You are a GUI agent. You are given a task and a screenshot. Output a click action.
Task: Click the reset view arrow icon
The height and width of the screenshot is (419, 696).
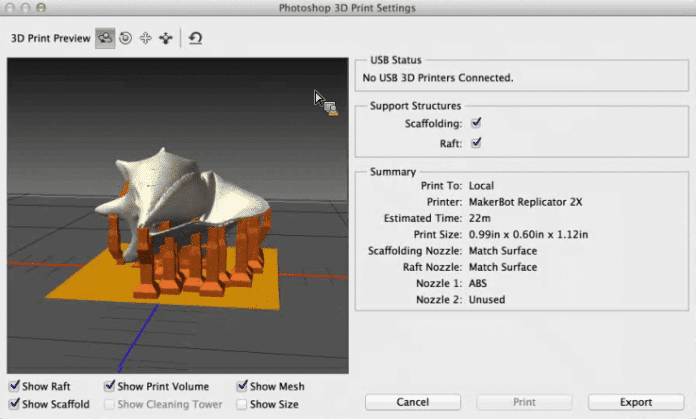pos(195,38)
